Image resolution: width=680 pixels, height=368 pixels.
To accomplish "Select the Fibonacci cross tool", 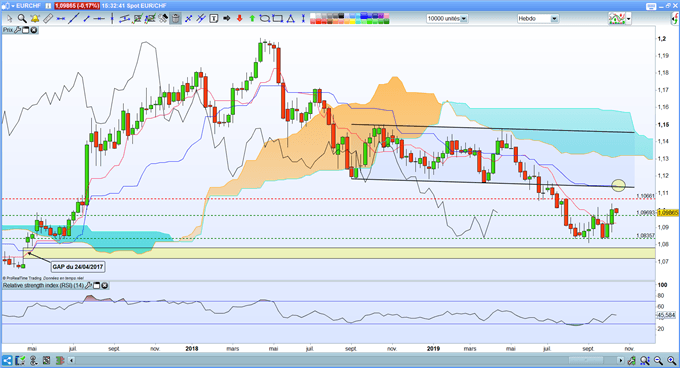I will [189, 19].
